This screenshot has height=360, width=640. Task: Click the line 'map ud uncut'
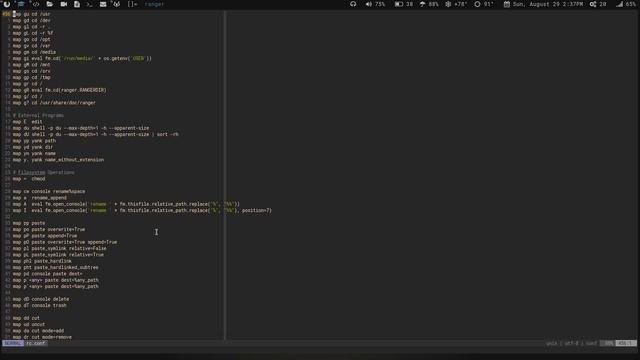pos(29,324)
